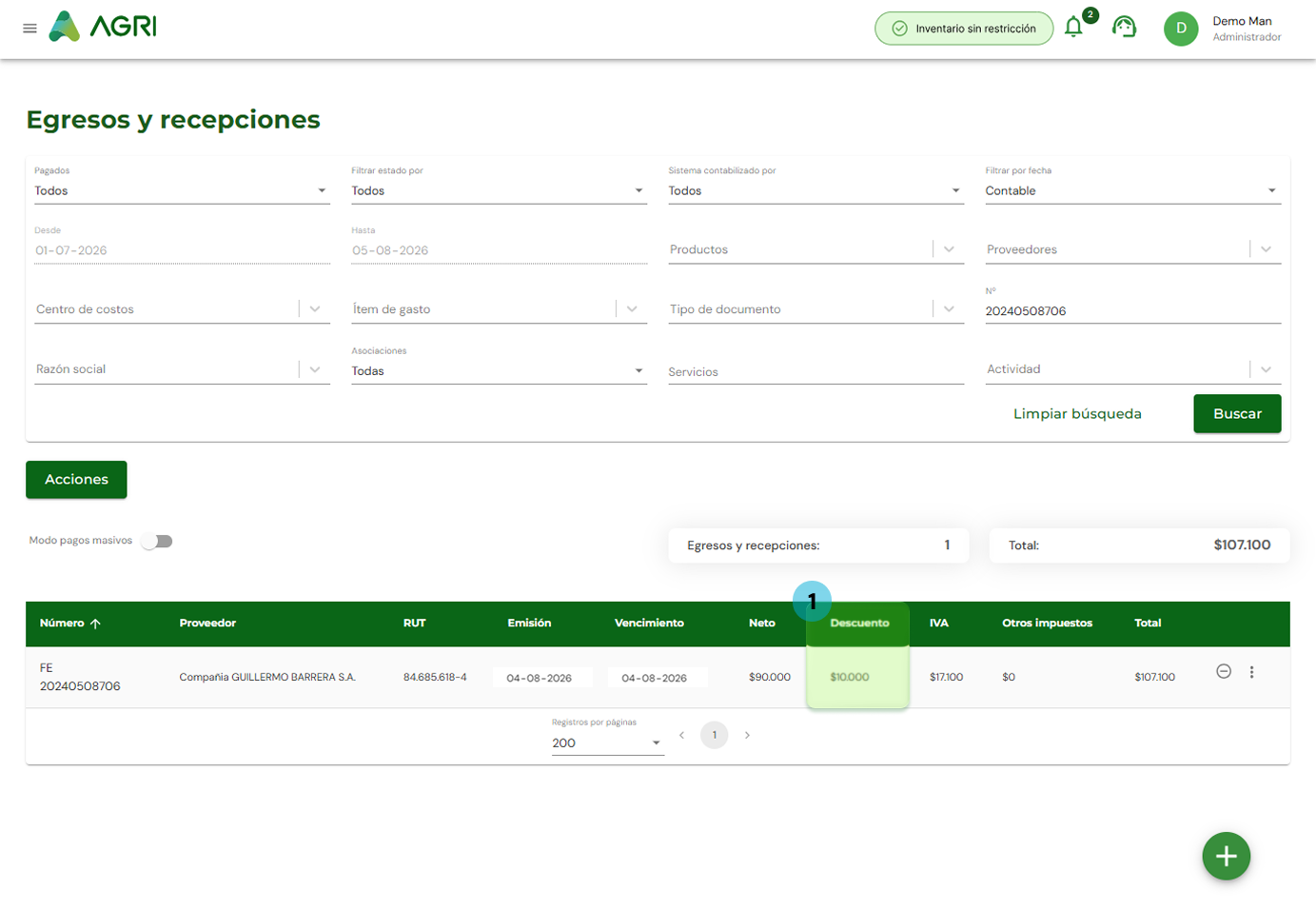This screenshot has width=1316, height=911.
Task: Open the row's three-dot options menu
Action: (x=1251, y=672)
